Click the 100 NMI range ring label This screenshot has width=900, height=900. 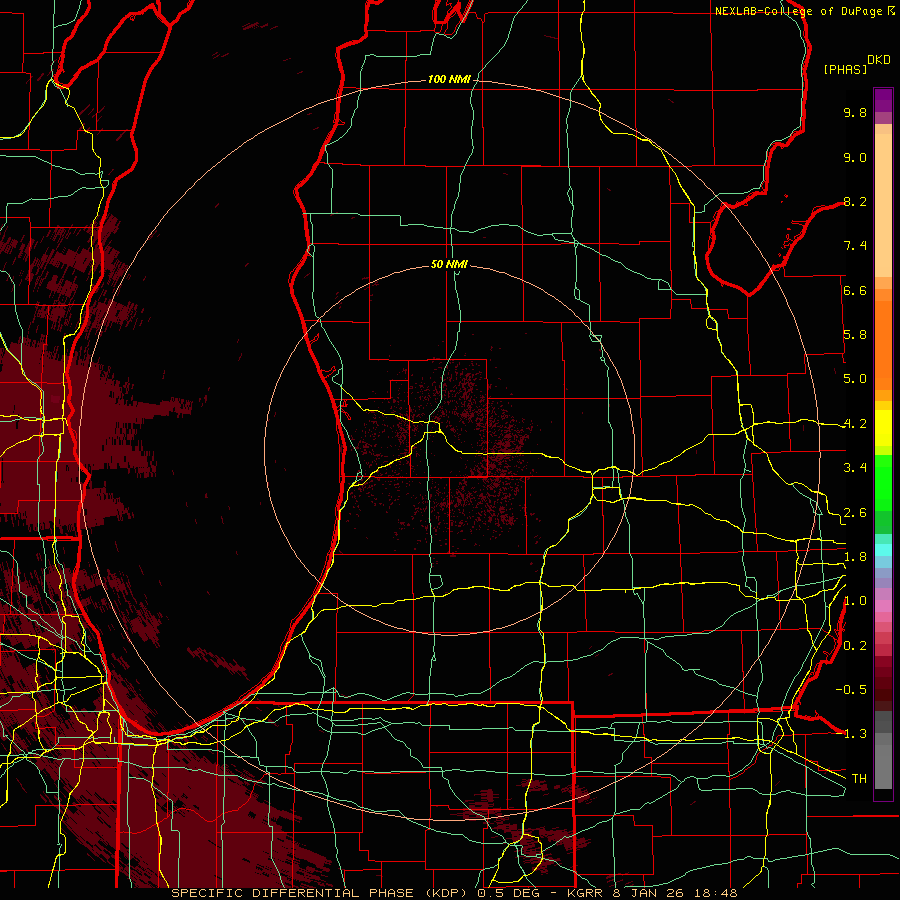pos(449,79)
